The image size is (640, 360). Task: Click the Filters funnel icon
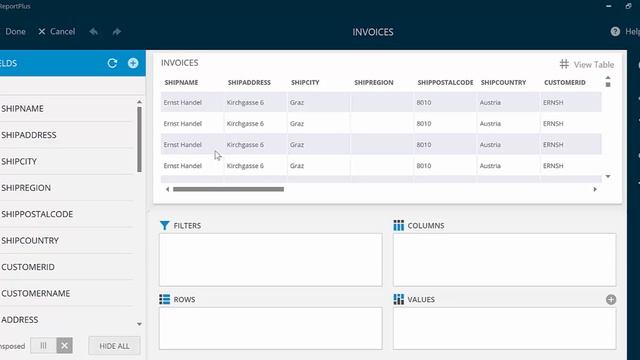(164, 225)
